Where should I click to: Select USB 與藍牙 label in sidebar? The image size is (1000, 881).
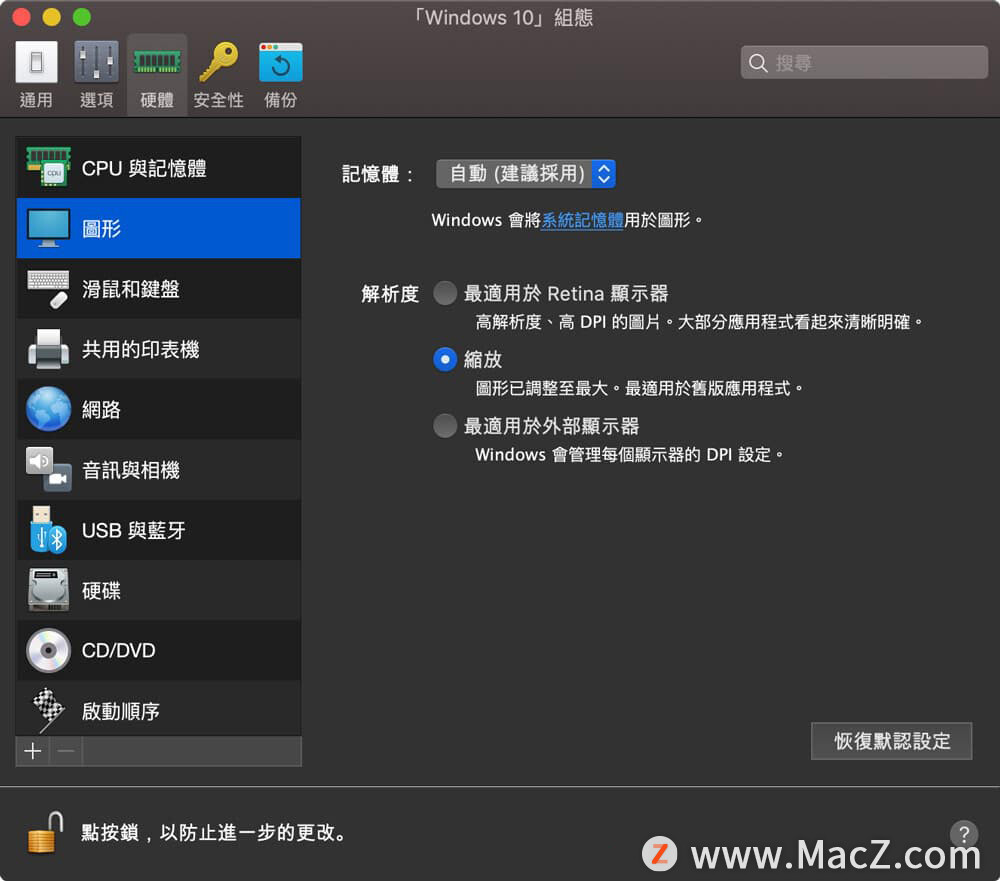click(x=134, y=530)
